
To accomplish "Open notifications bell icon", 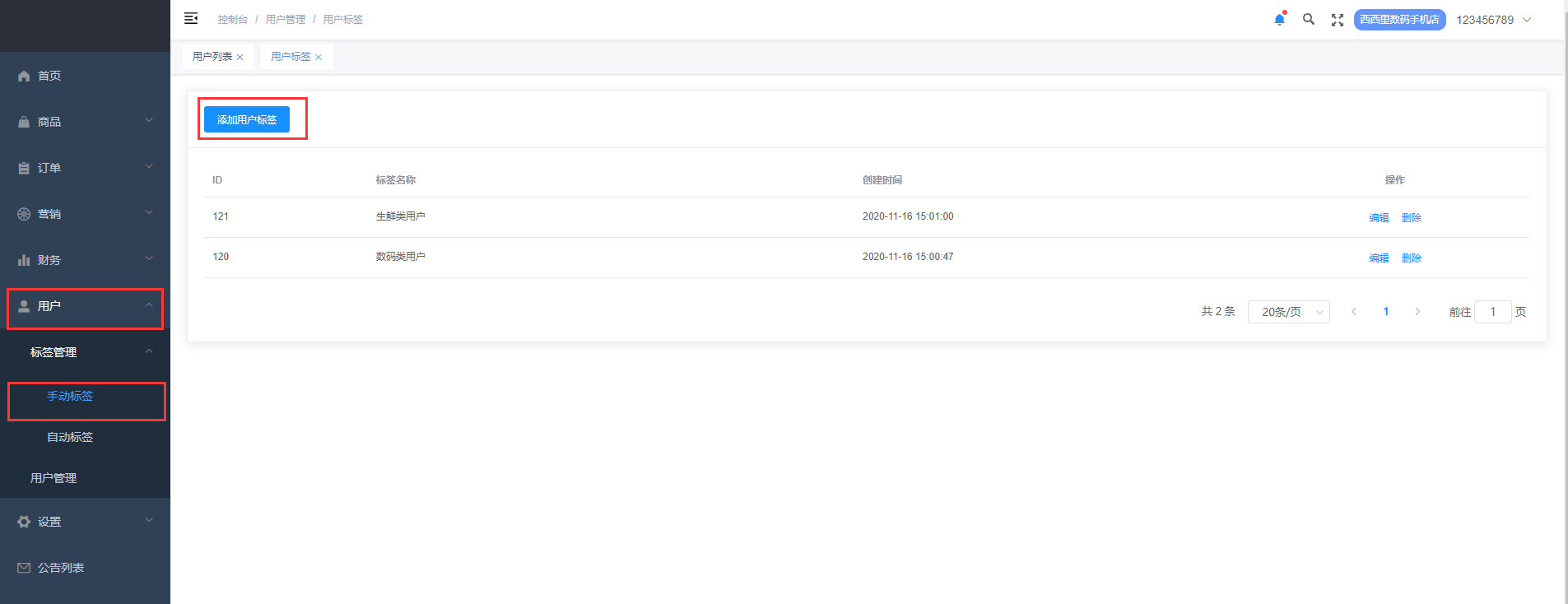I will 1279,19.
